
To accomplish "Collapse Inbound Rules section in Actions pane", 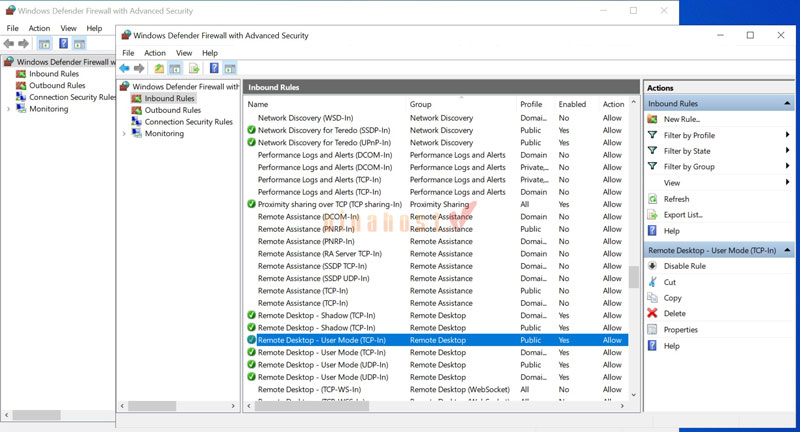I will (787, 104).
